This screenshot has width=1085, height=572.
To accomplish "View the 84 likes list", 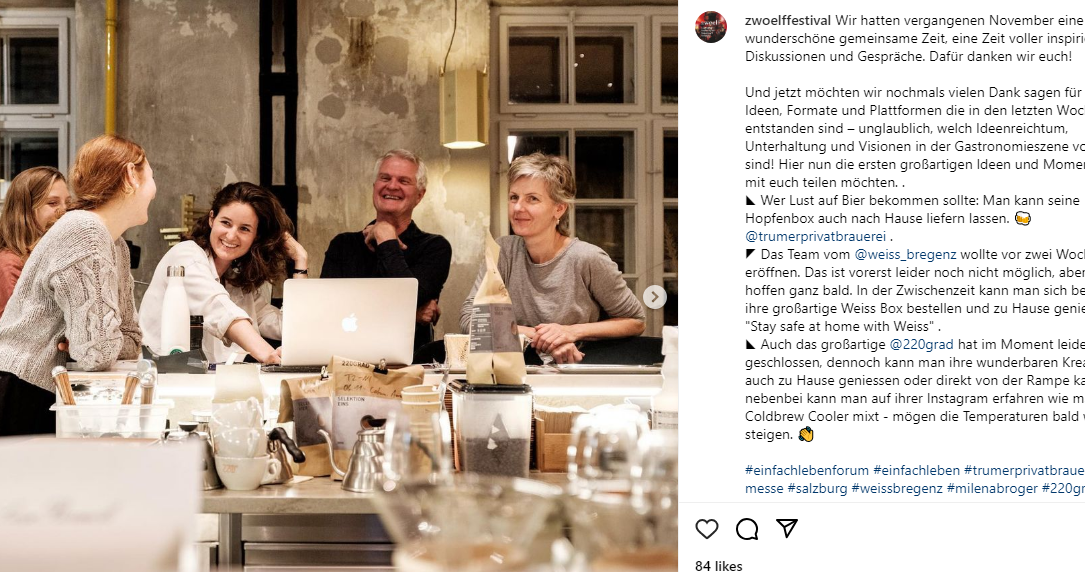I will click(719, 566).
